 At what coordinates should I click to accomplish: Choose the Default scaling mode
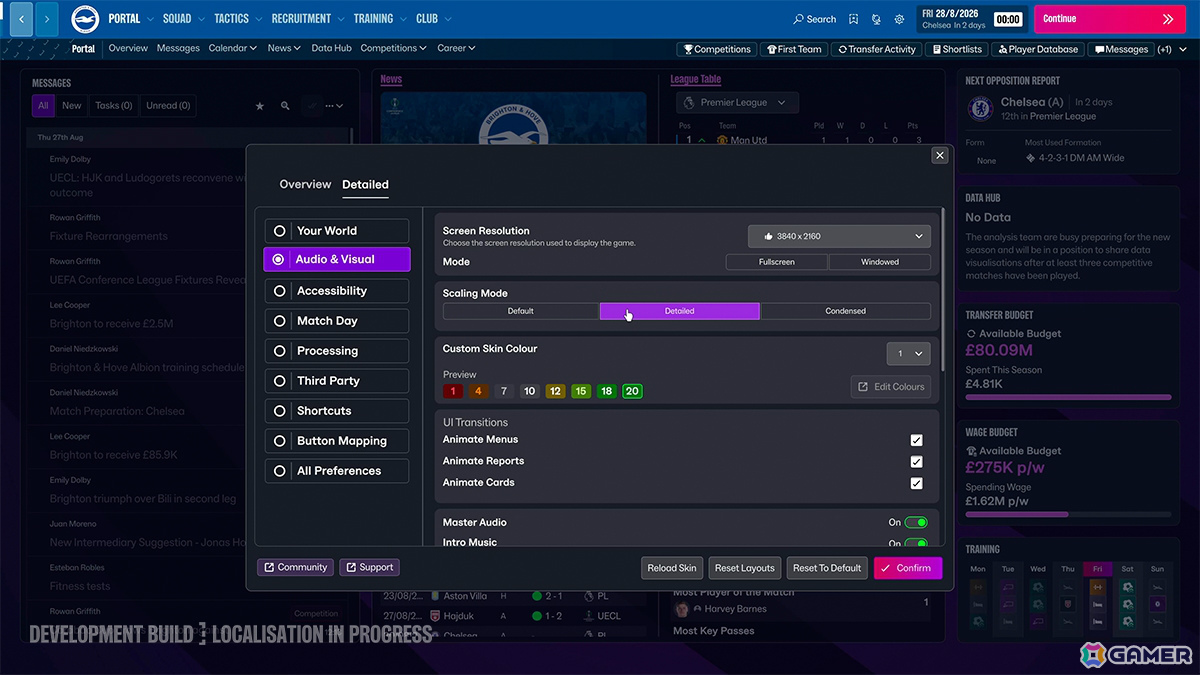point(521,311)
